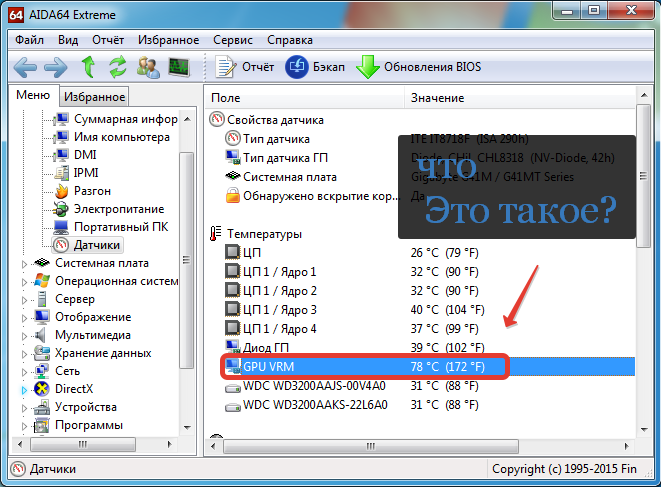Image resolution: width=661 pixels, height=487 pixels.
Task: Expand the Системная плата tree node
Action: pyautogui.click(x=24, y=264)
